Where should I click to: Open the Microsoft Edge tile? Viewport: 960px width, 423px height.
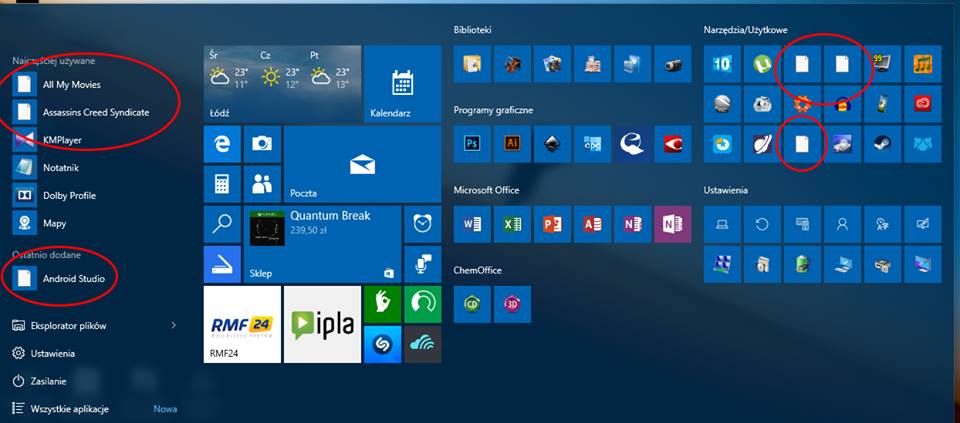pos(222,144)
